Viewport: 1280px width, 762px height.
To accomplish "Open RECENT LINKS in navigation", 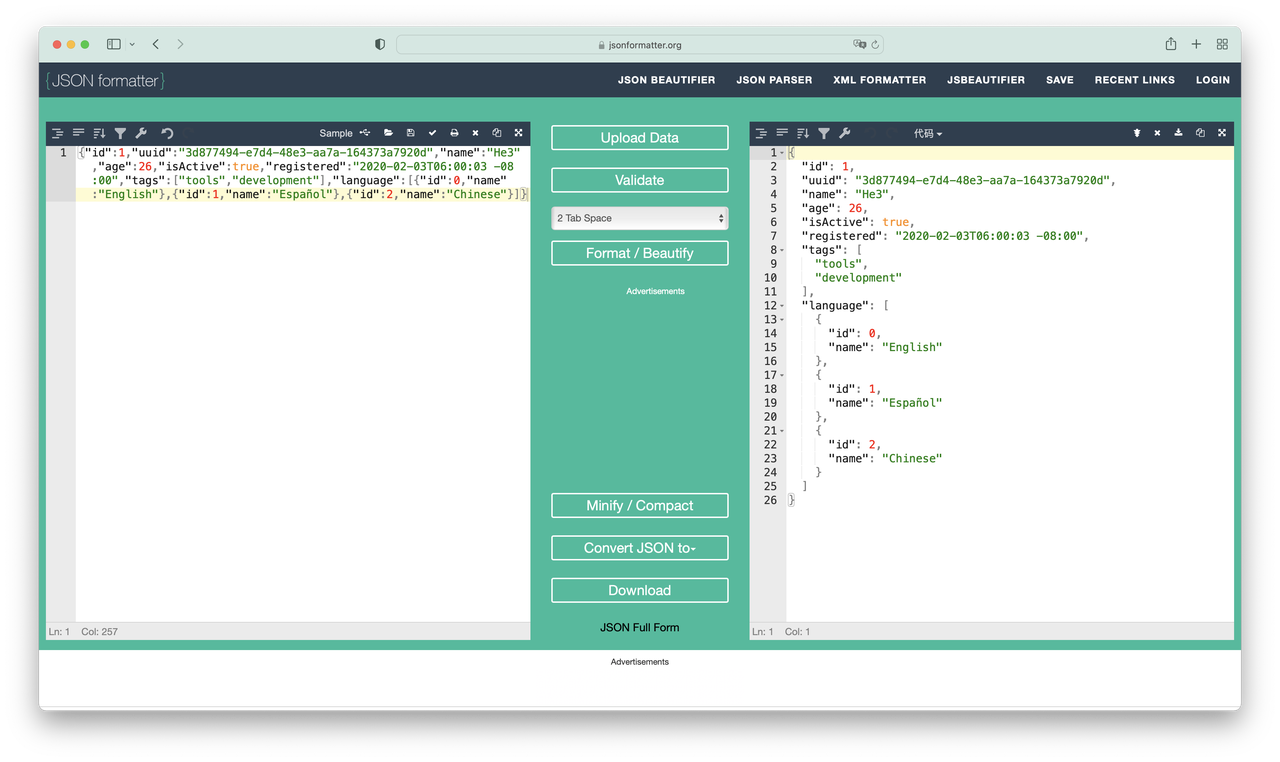I will point(1135,80).
